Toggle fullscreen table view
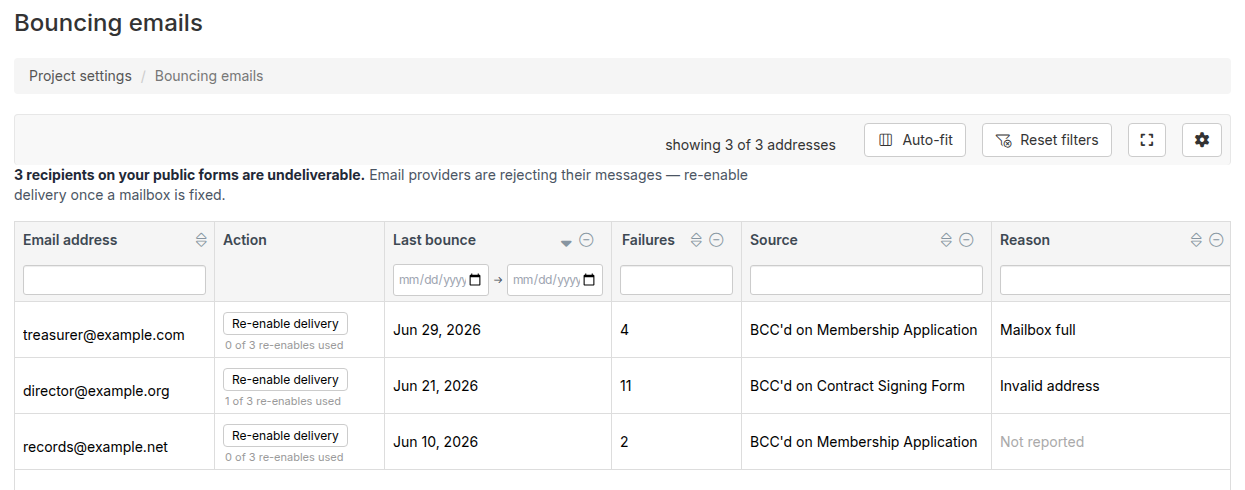1245x490 pixels. (x=1147, y=140)
